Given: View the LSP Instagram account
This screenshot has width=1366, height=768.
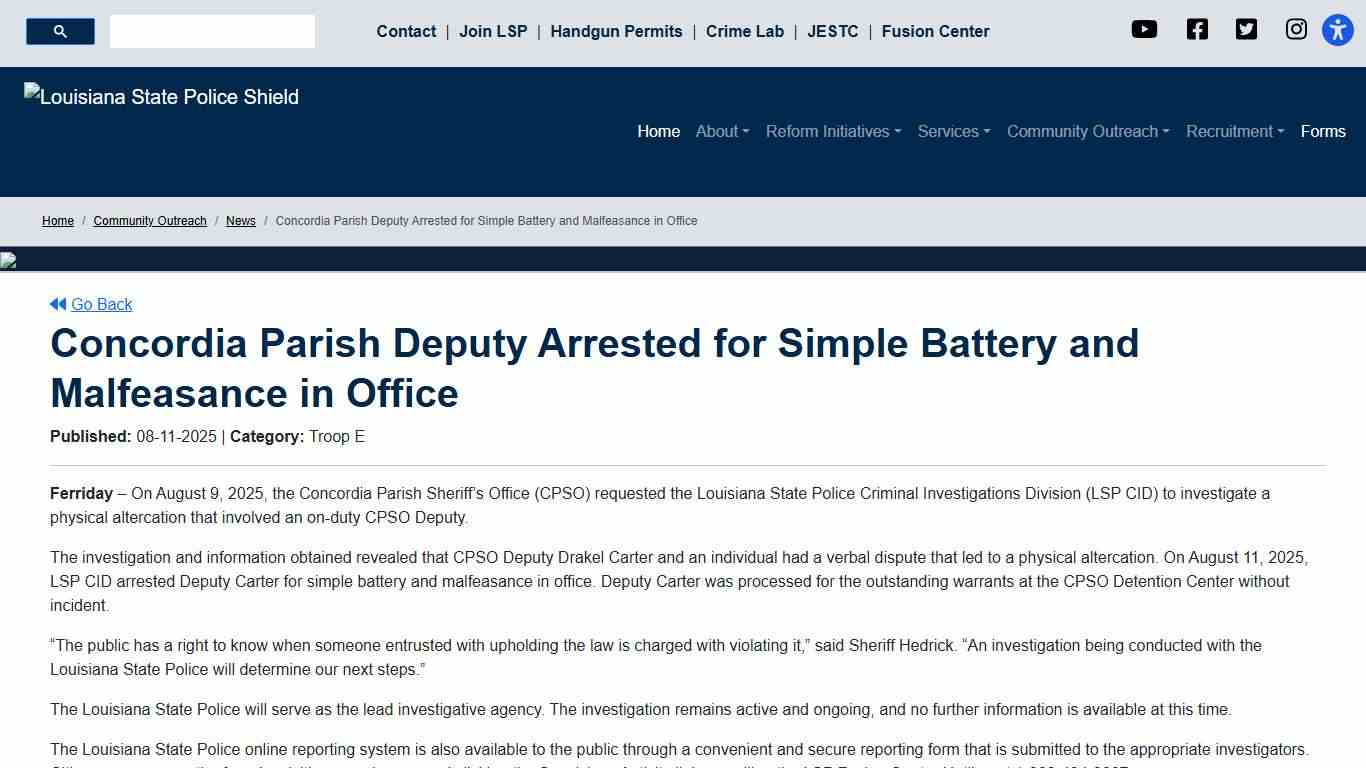Looking at the screenshot, I should [x=1295, y=29].
